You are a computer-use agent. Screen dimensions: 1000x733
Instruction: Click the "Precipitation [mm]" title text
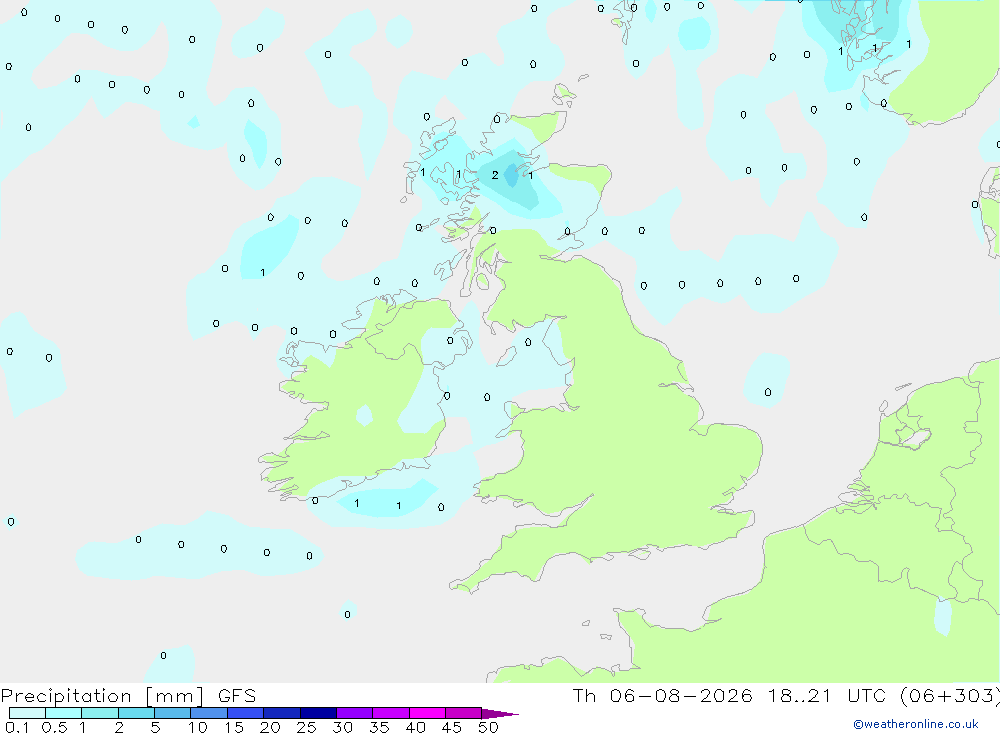102,696
